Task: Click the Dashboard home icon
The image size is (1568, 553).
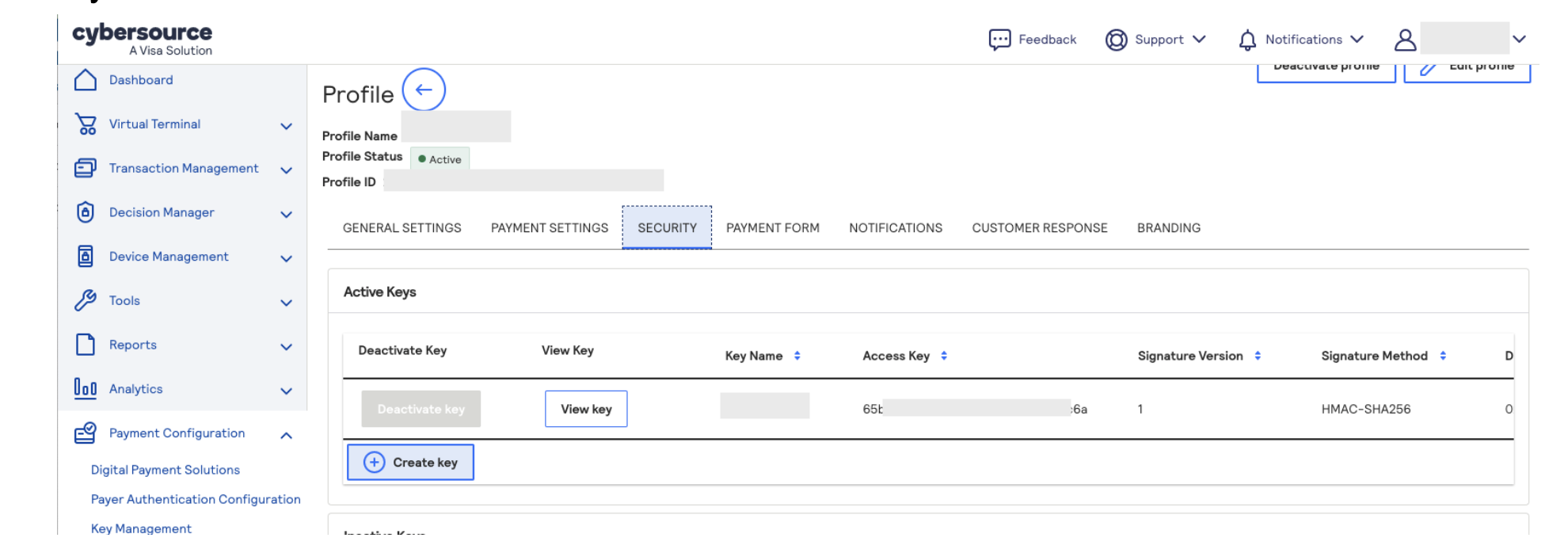Action: click(86, 80)
